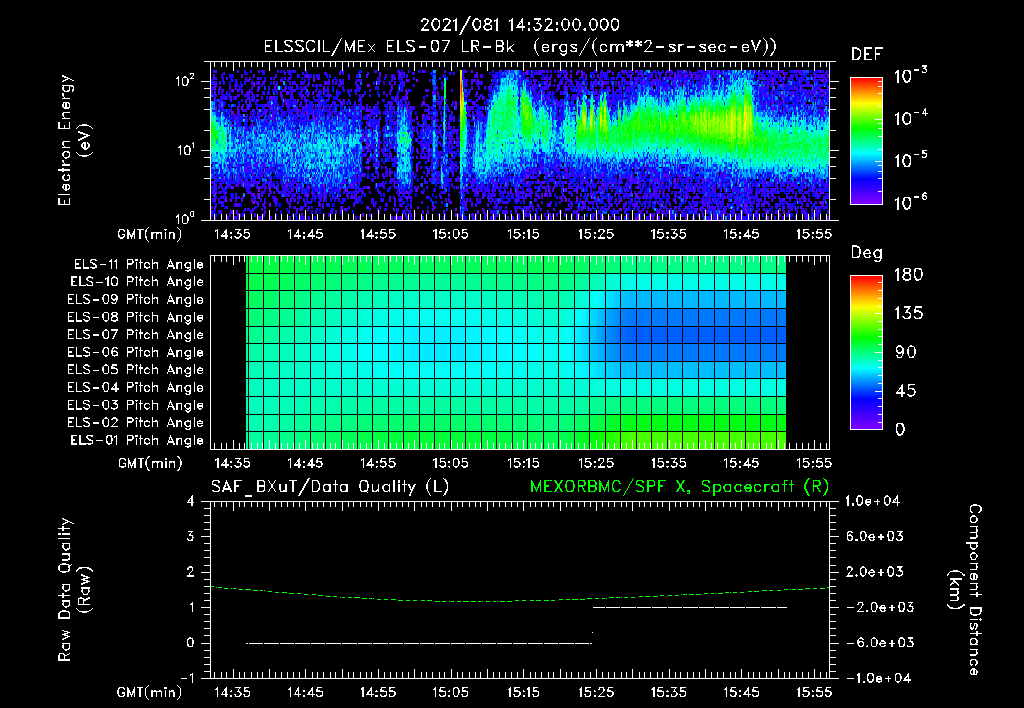Screen dimensions: 1024x708
Task: Click the 180 label on the Deg scale
Action: pyautogui.click(x=908, y=275)
